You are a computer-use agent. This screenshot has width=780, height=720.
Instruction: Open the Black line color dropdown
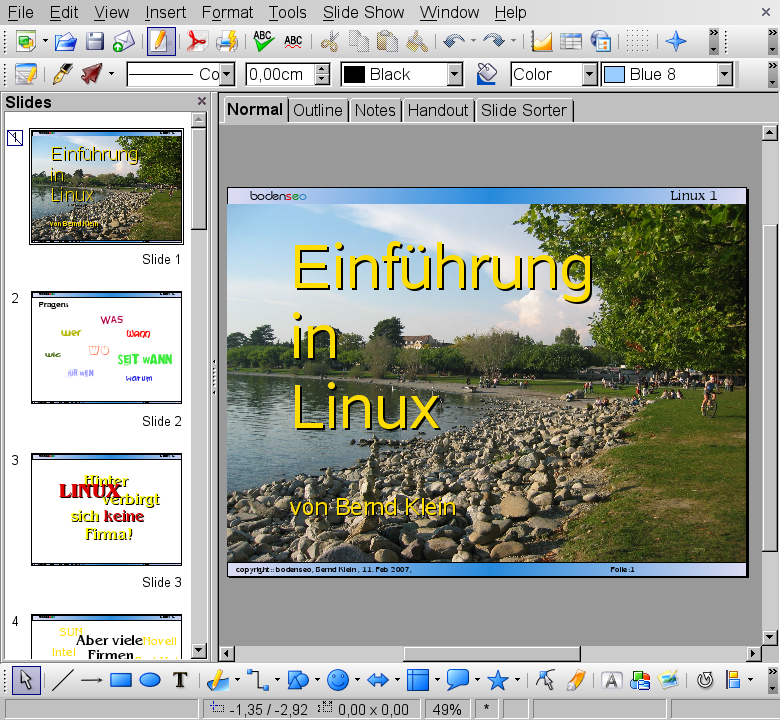[x=455, y=75]
